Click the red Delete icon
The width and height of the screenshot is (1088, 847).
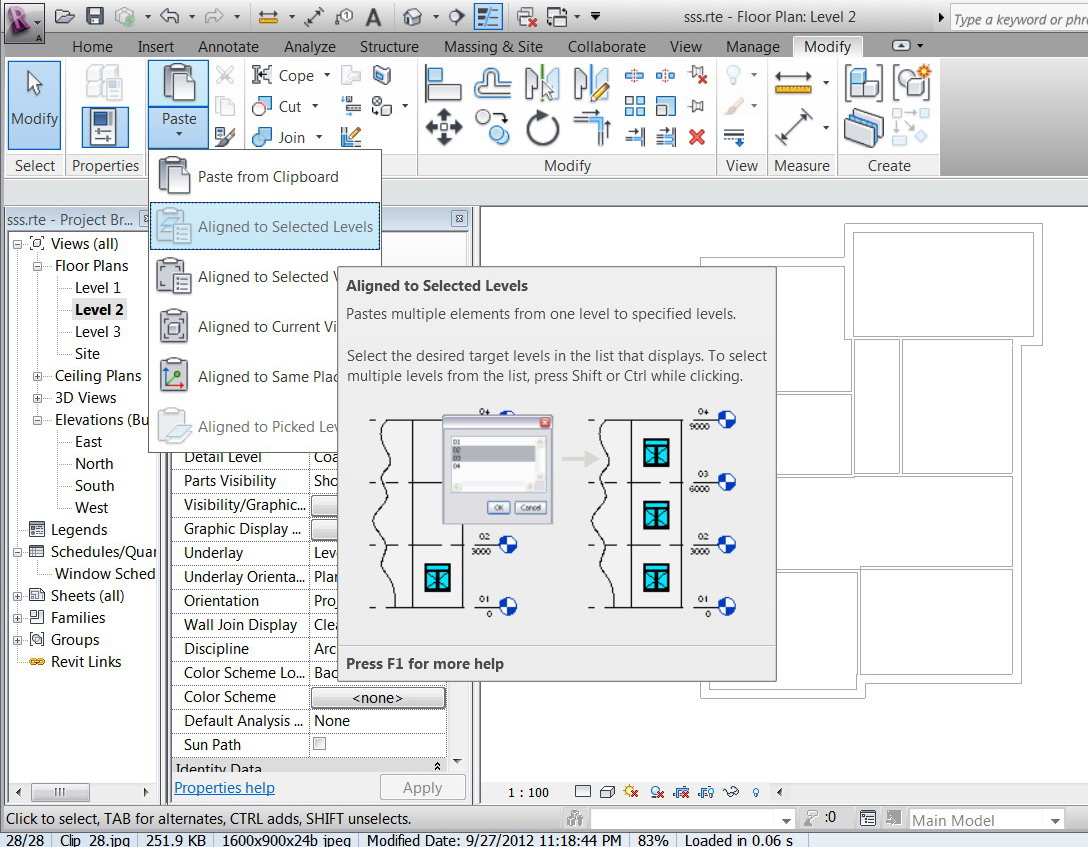(x=697, y=137)
